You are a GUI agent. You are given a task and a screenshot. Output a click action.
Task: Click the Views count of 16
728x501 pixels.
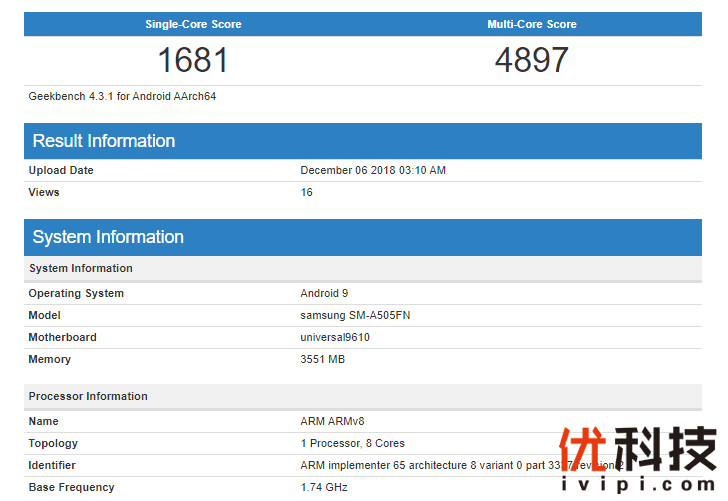307,192
